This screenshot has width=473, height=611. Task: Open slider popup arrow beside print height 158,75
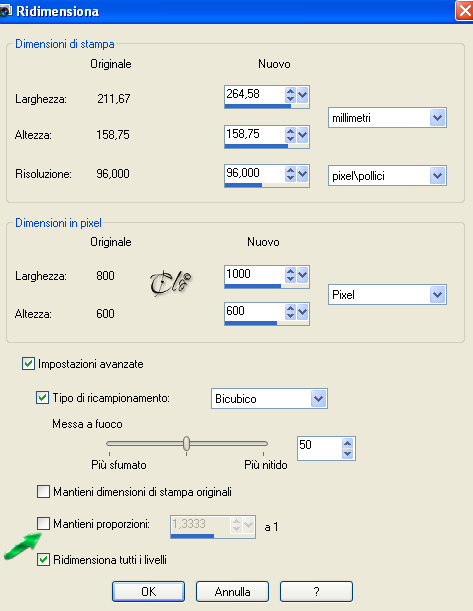point(303,135)
